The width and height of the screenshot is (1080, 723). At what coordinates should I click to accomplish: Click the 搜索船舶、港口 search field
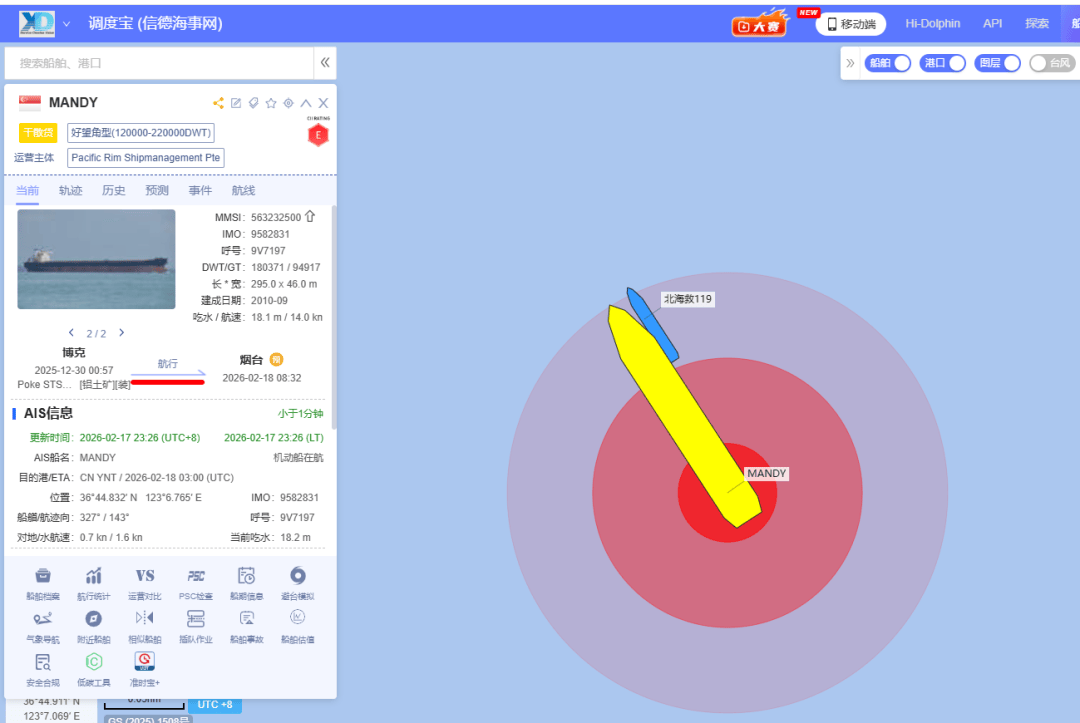click(x=160, y=63)
